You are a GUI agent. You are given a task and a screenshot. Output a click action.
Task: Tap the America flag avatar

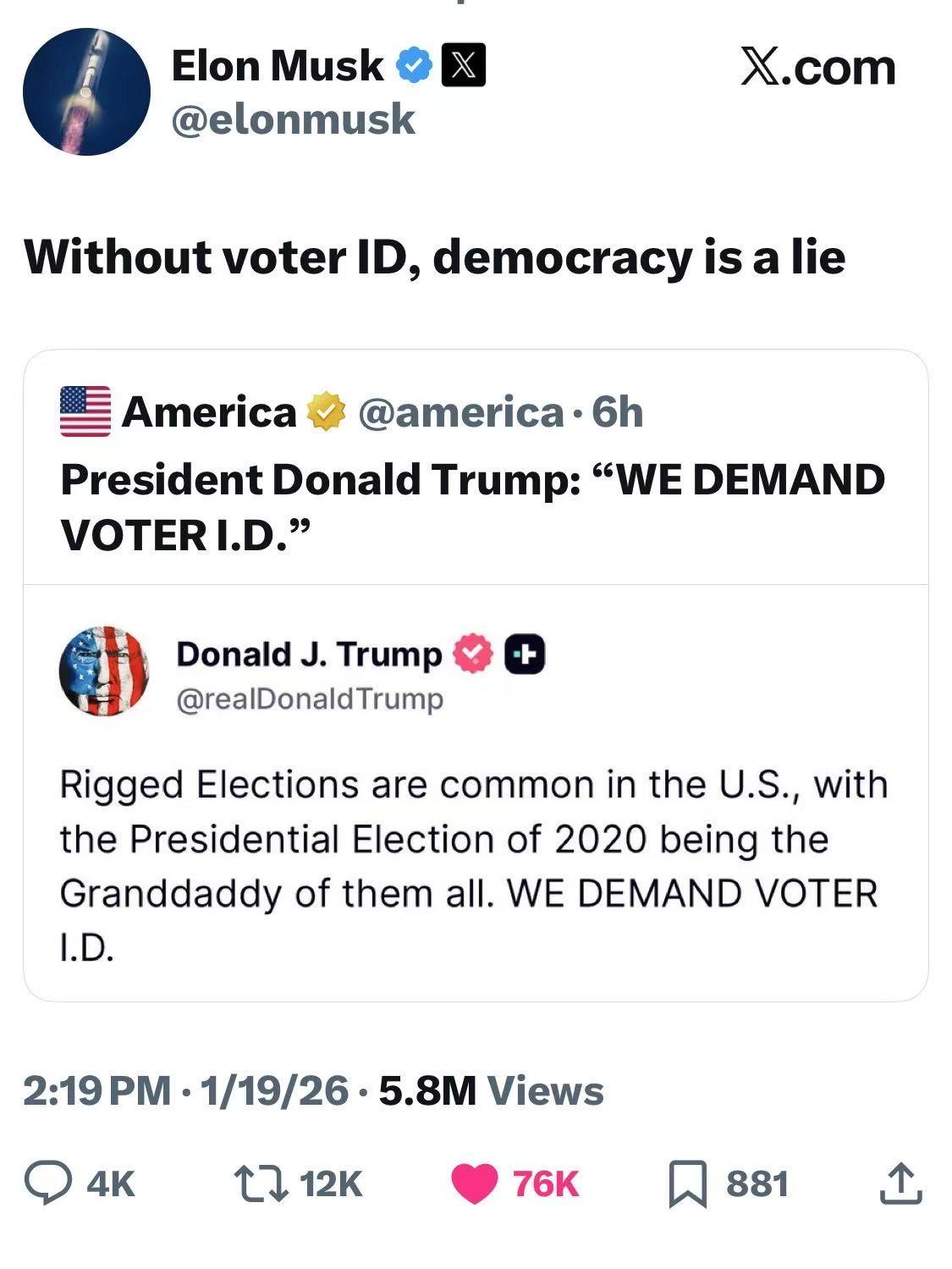point(85,411)
